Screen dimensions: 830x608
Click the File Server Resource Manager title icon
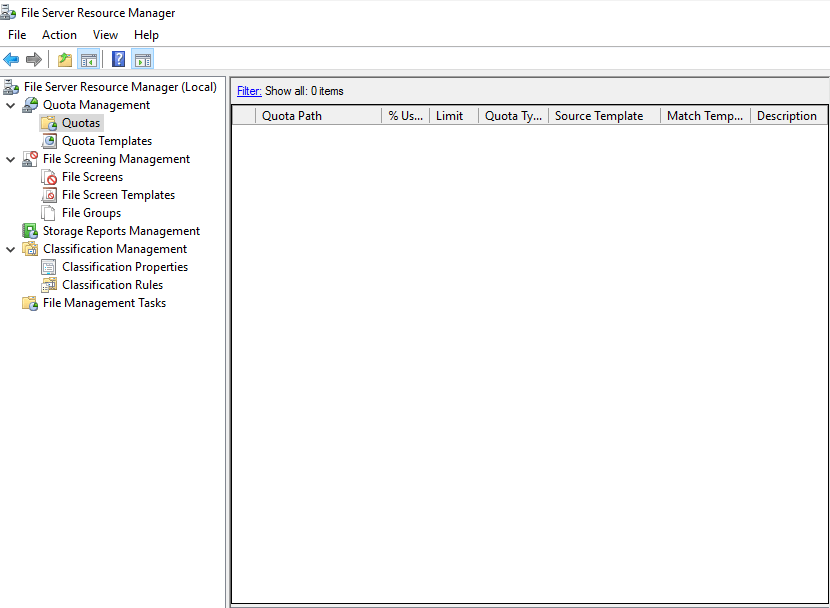pos(7,12)
